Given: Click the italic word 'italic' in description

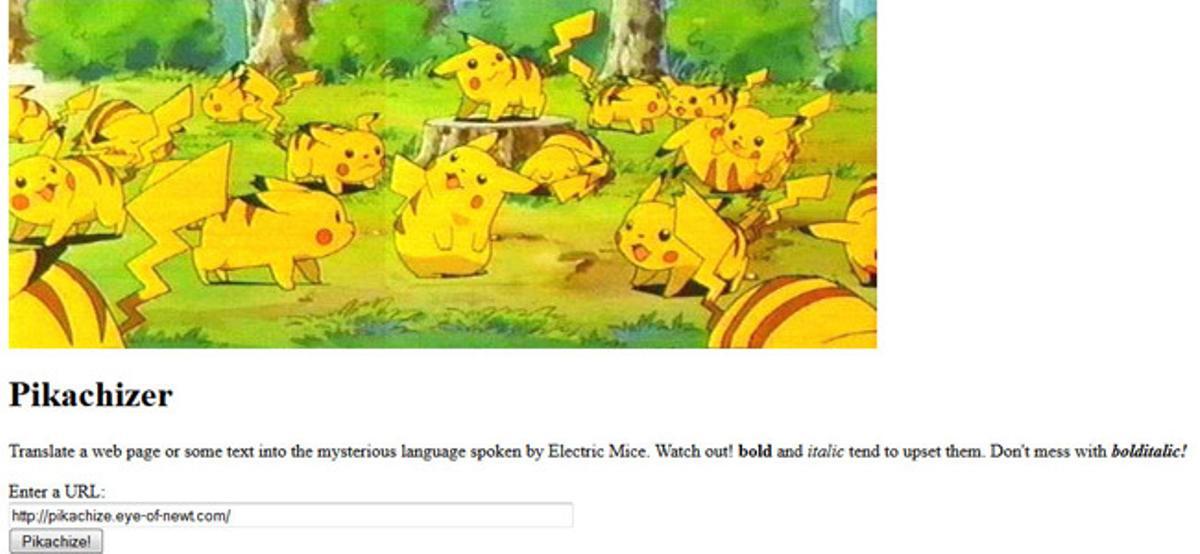Looking at the screenshot, I should coord(825,452).
